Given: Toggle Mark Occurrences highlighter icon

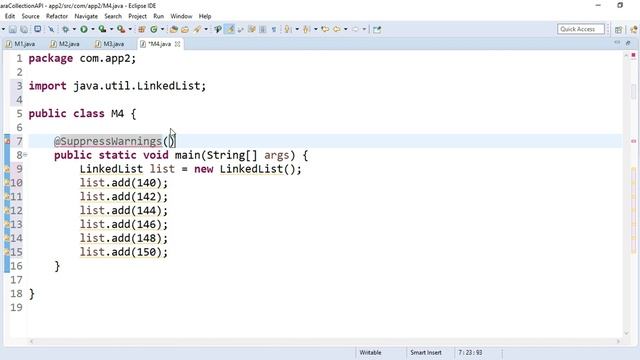Looking at the screenshot, I should point(229,29).
